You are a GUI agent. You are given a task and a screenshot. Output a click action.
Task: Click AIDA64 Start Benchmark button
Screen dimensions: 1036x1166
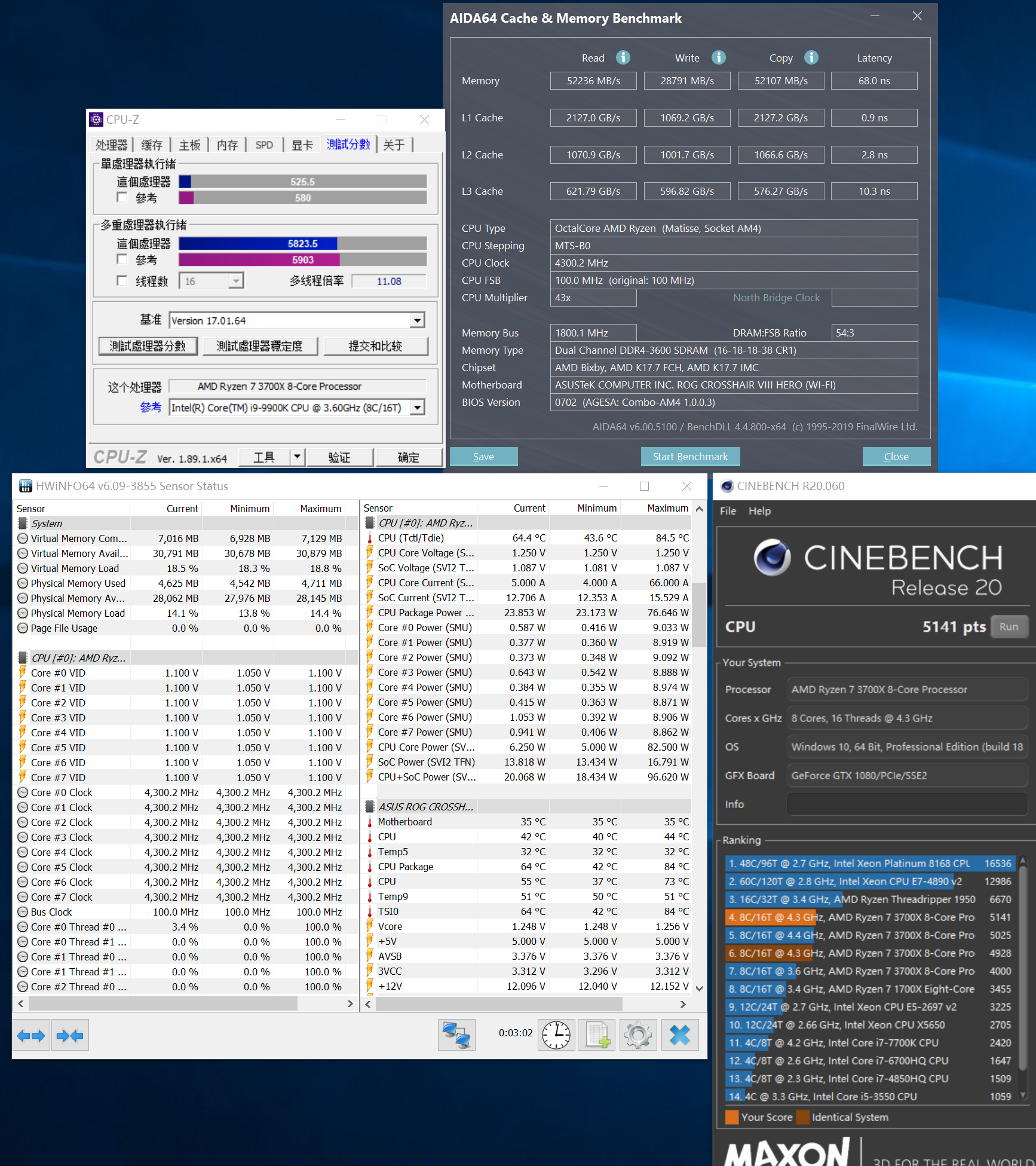click(690, 457)
